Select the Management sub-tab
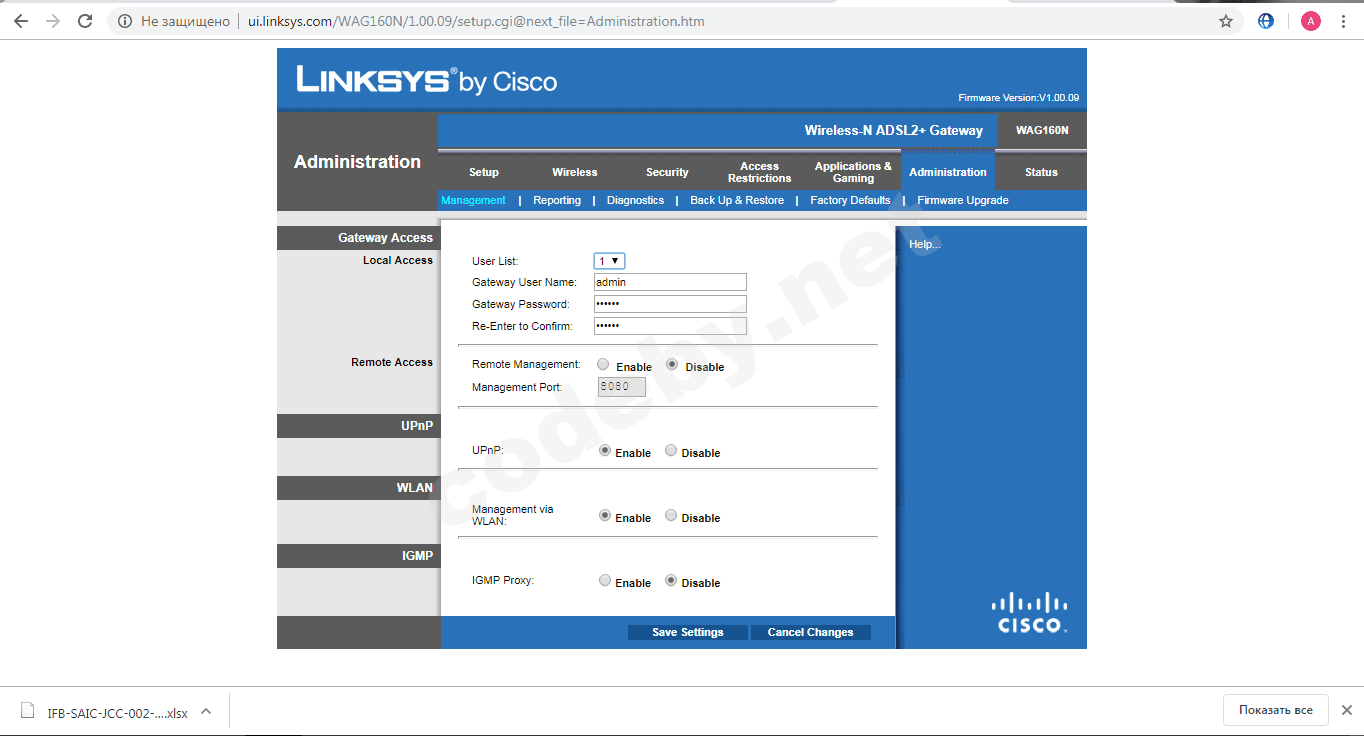Viewport: 1364px width, 736px height. pos(474,200)
